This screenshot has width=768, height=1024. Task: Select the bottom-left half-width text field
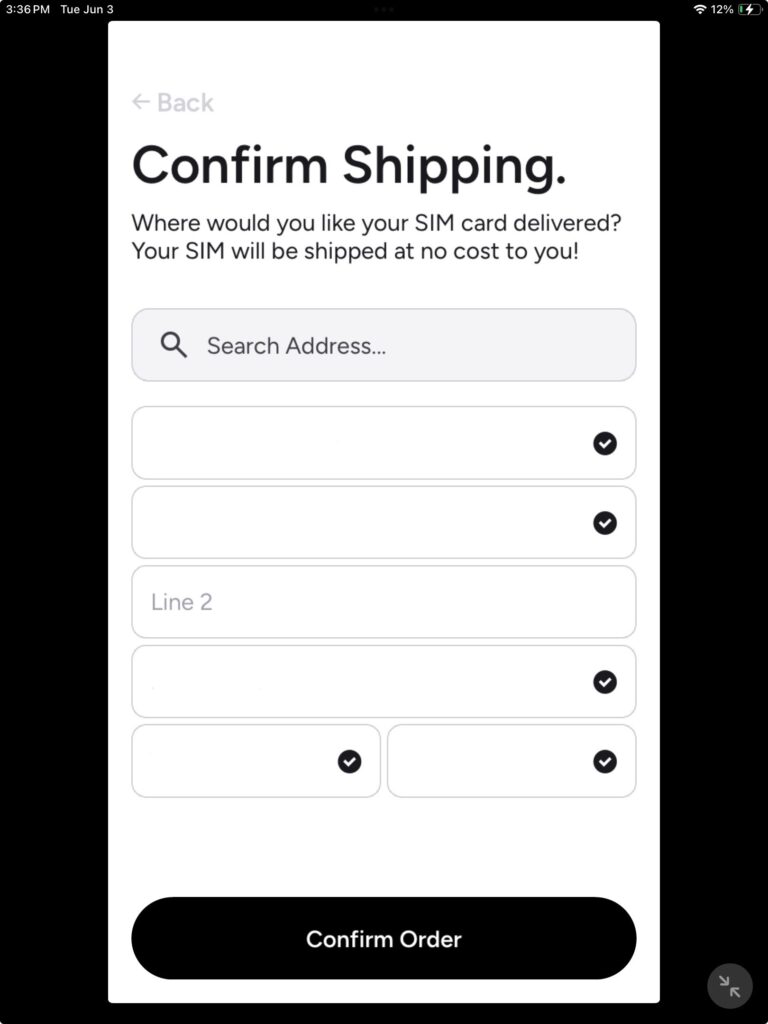pos(235,762)
